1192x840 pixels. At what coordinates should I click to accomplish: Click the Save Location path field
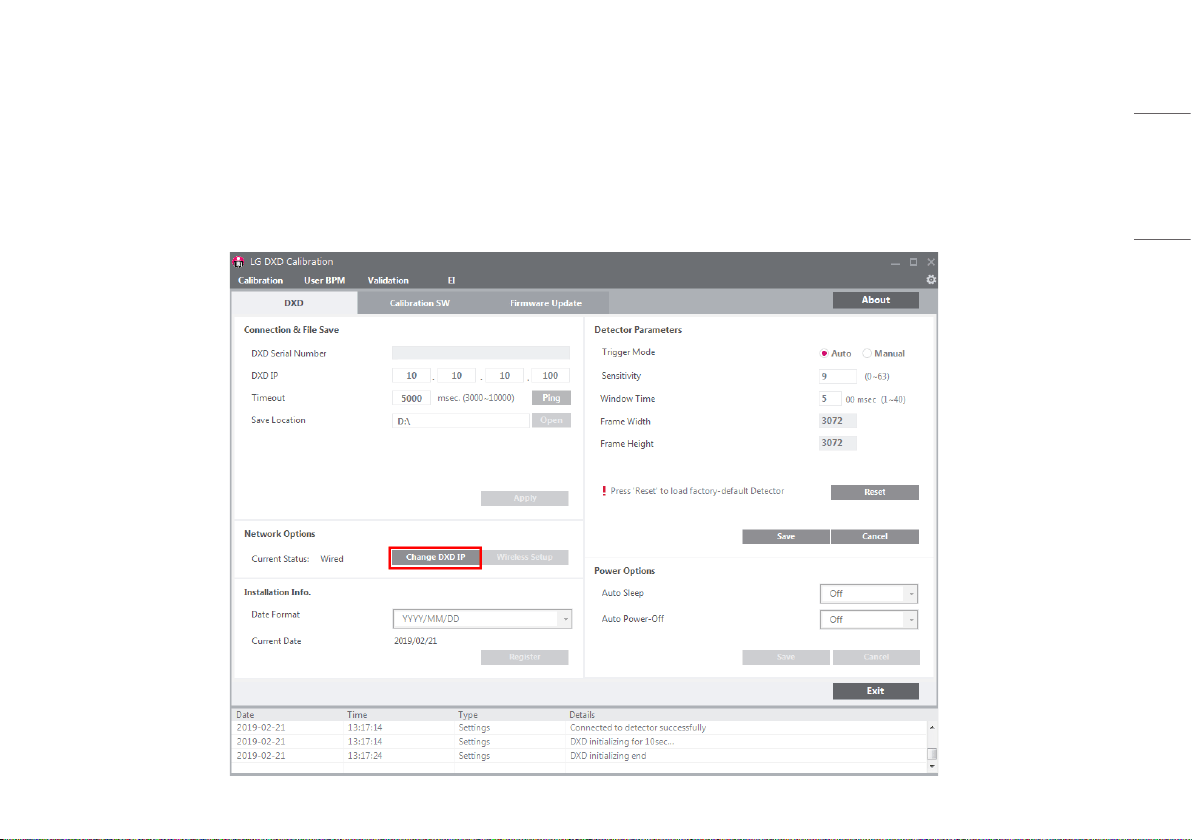tap(461, 420)
